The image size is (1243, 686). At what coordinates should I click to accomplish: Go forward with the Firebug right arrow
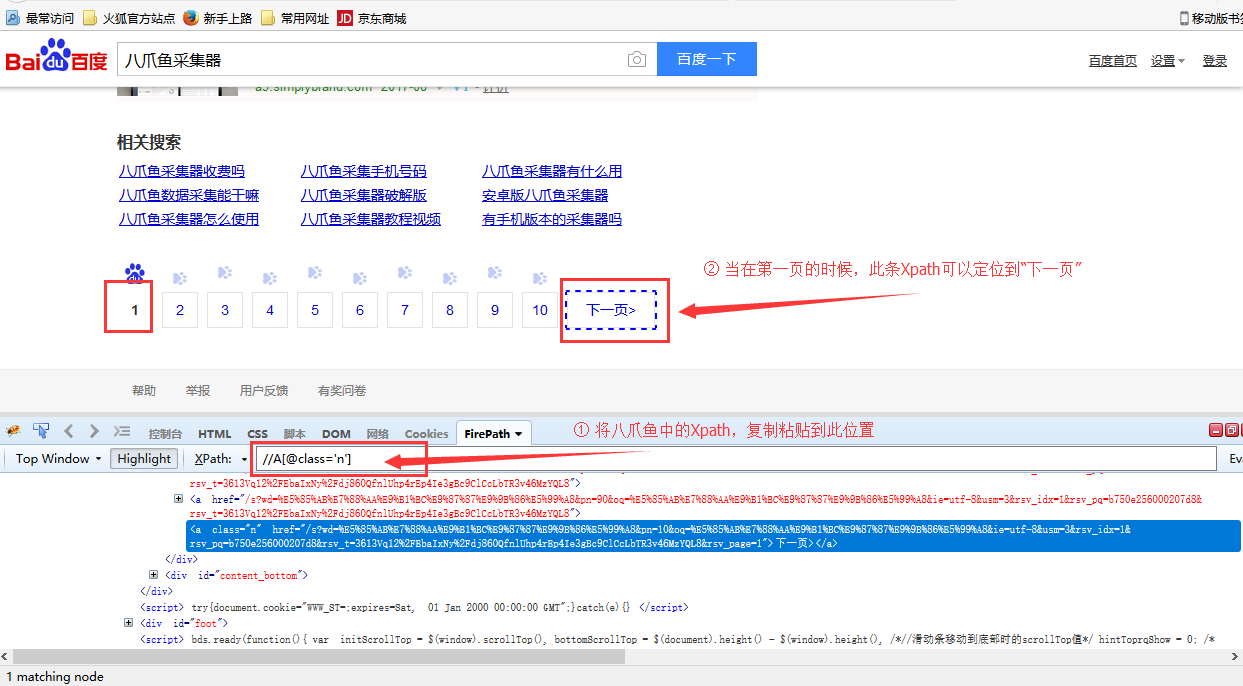(94, 432)
